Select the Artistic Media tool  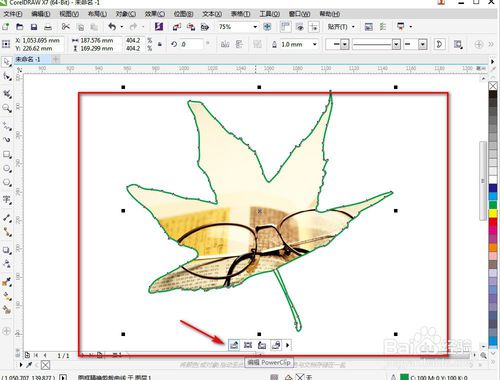pyautogui.click(x=6, y=139)
